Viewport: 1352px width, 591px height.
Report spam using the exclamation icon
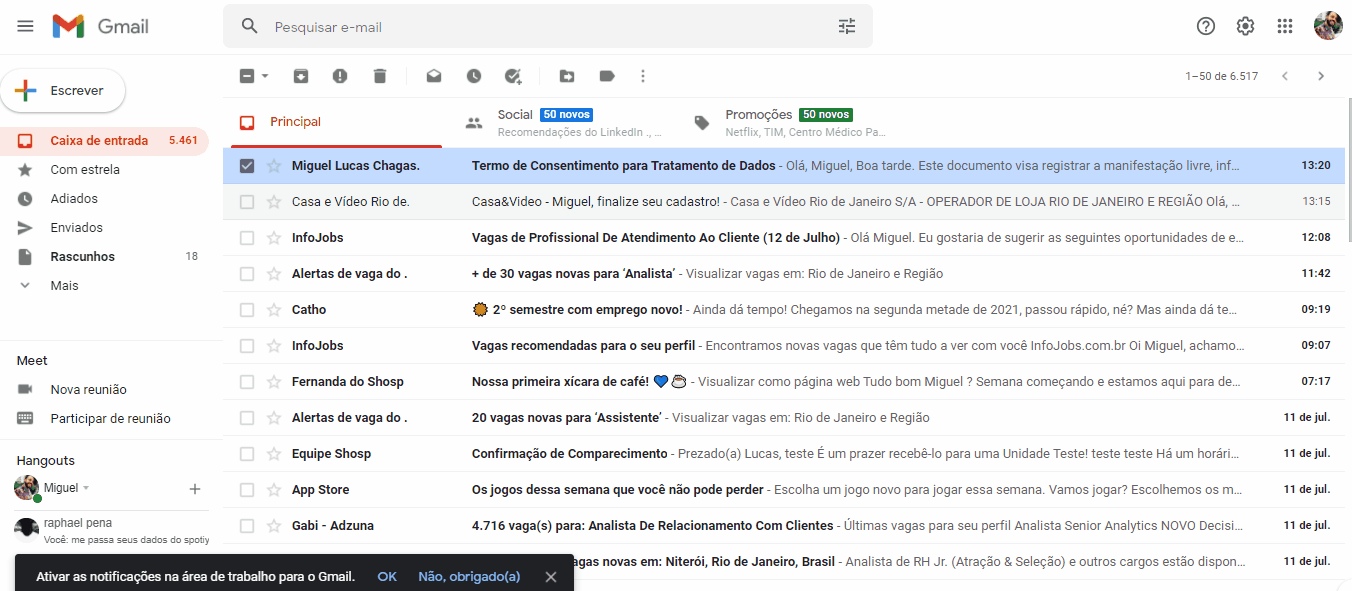click(x=340, y=76)
